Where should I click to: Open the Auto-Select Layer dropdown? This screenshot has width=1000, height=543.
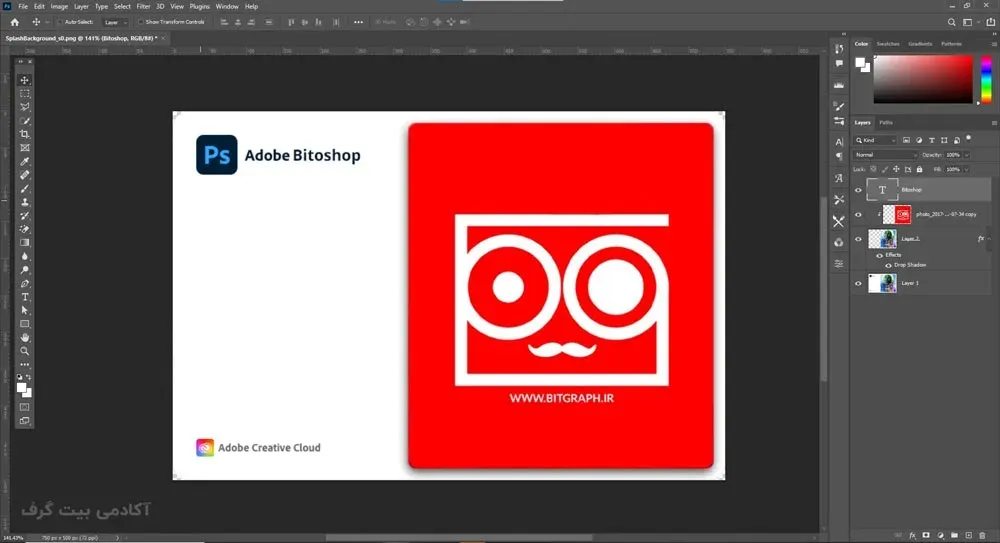[x=115, y=22]
